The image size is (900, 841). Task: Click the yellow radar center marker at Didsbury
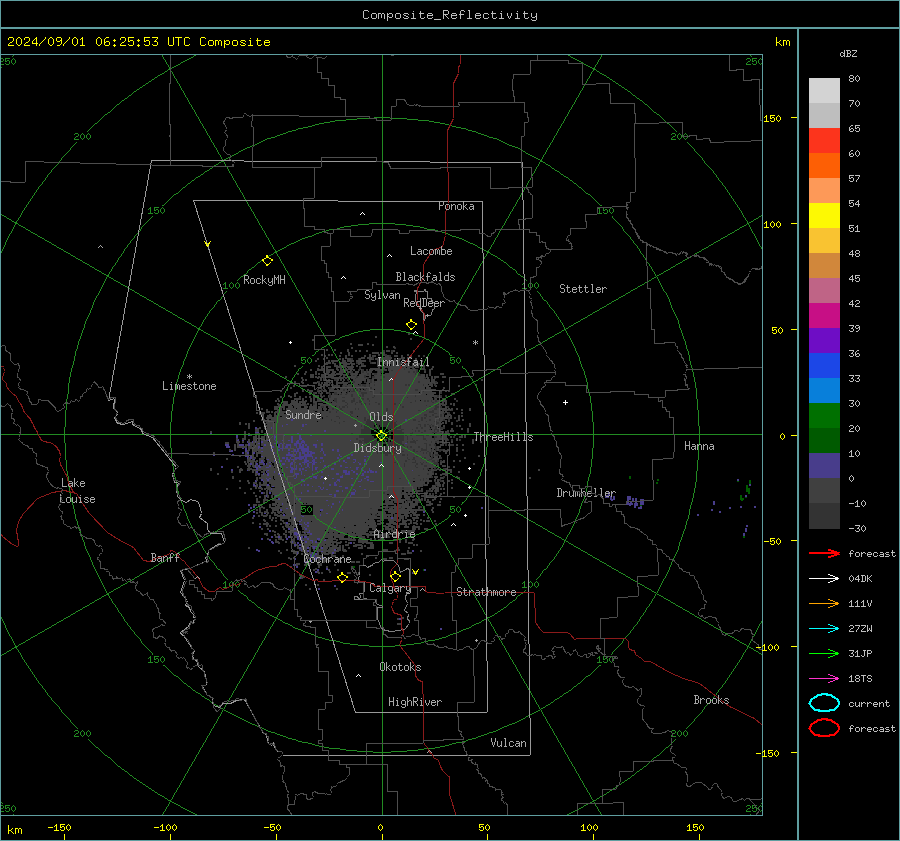click(x=382, y=436)
